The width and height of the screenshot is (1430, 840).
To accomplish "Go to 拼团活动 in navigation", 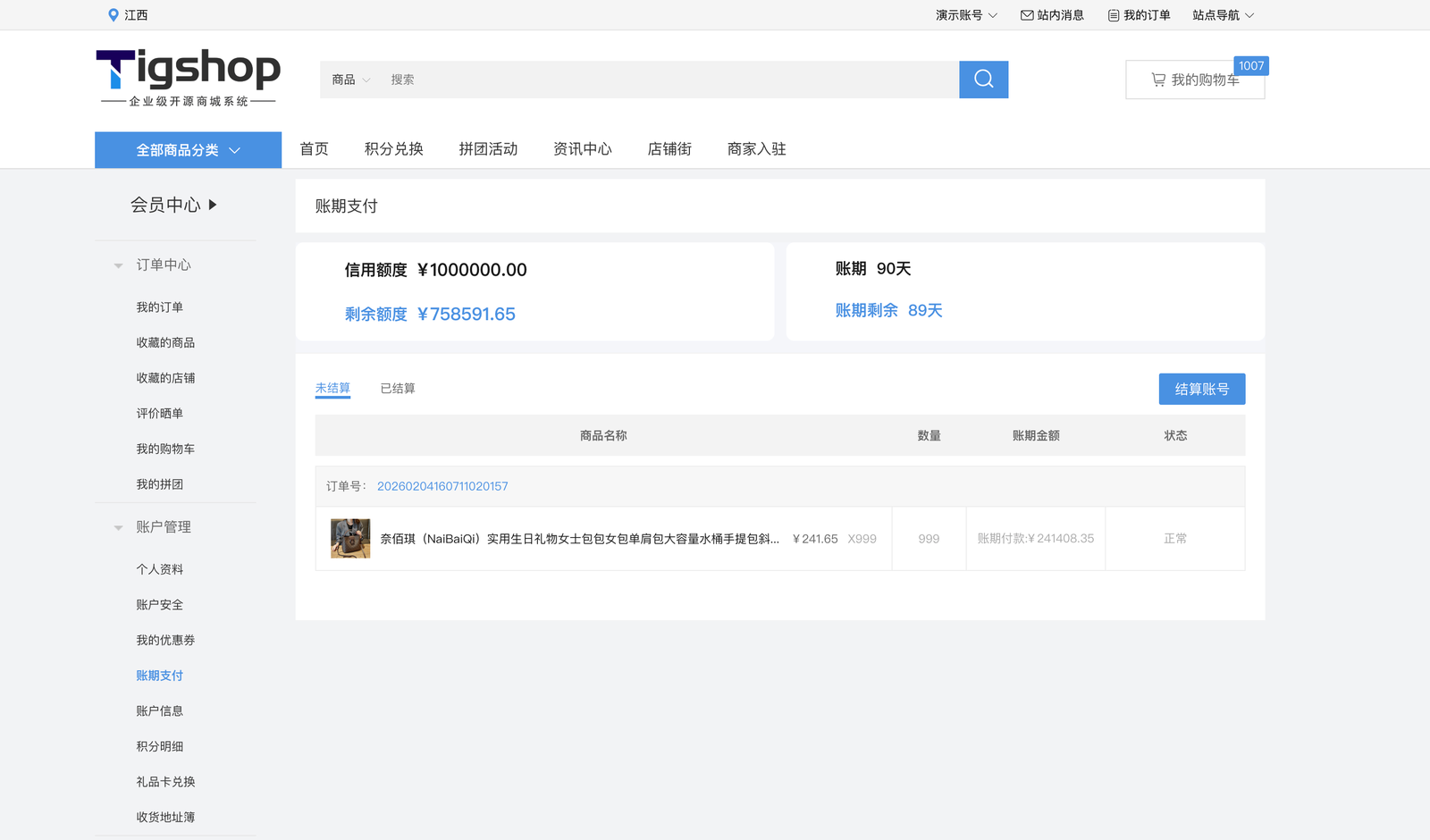I will (x=488, y=149).
